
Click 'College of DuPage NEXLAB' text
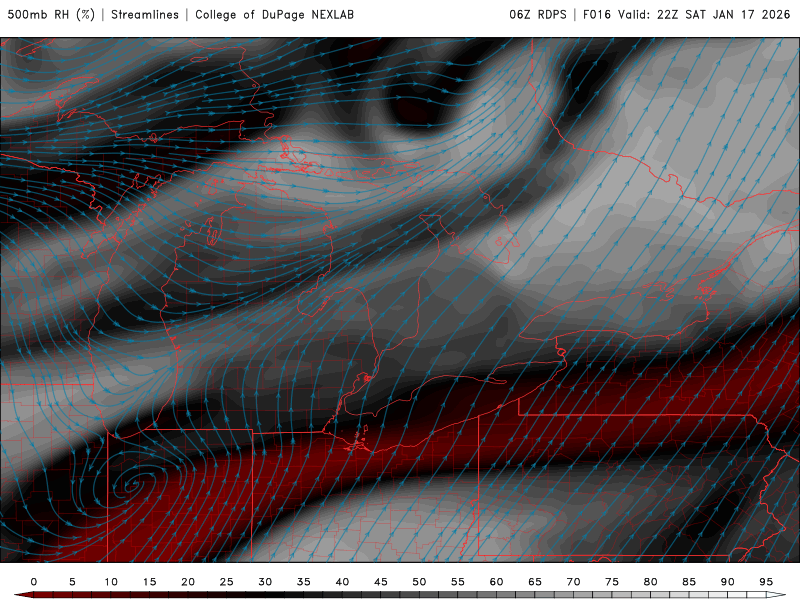click(x=274, y=14)
